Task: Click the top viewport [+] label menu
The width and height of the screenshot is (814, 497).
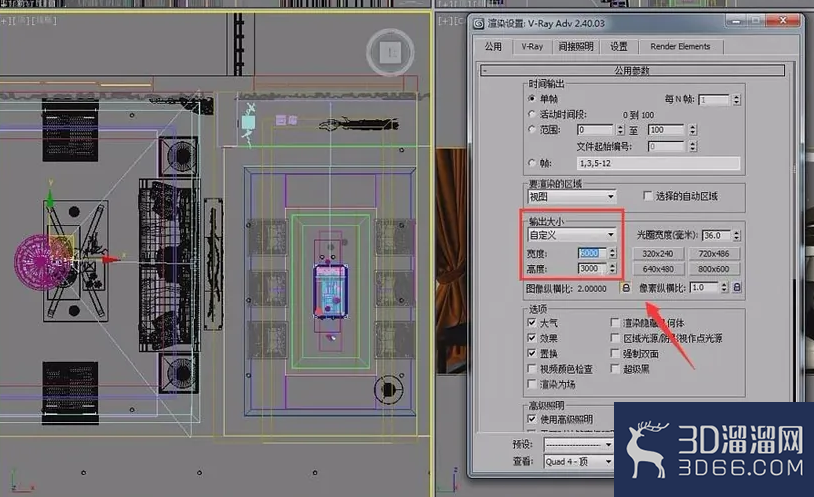Action: coord(5,21)
